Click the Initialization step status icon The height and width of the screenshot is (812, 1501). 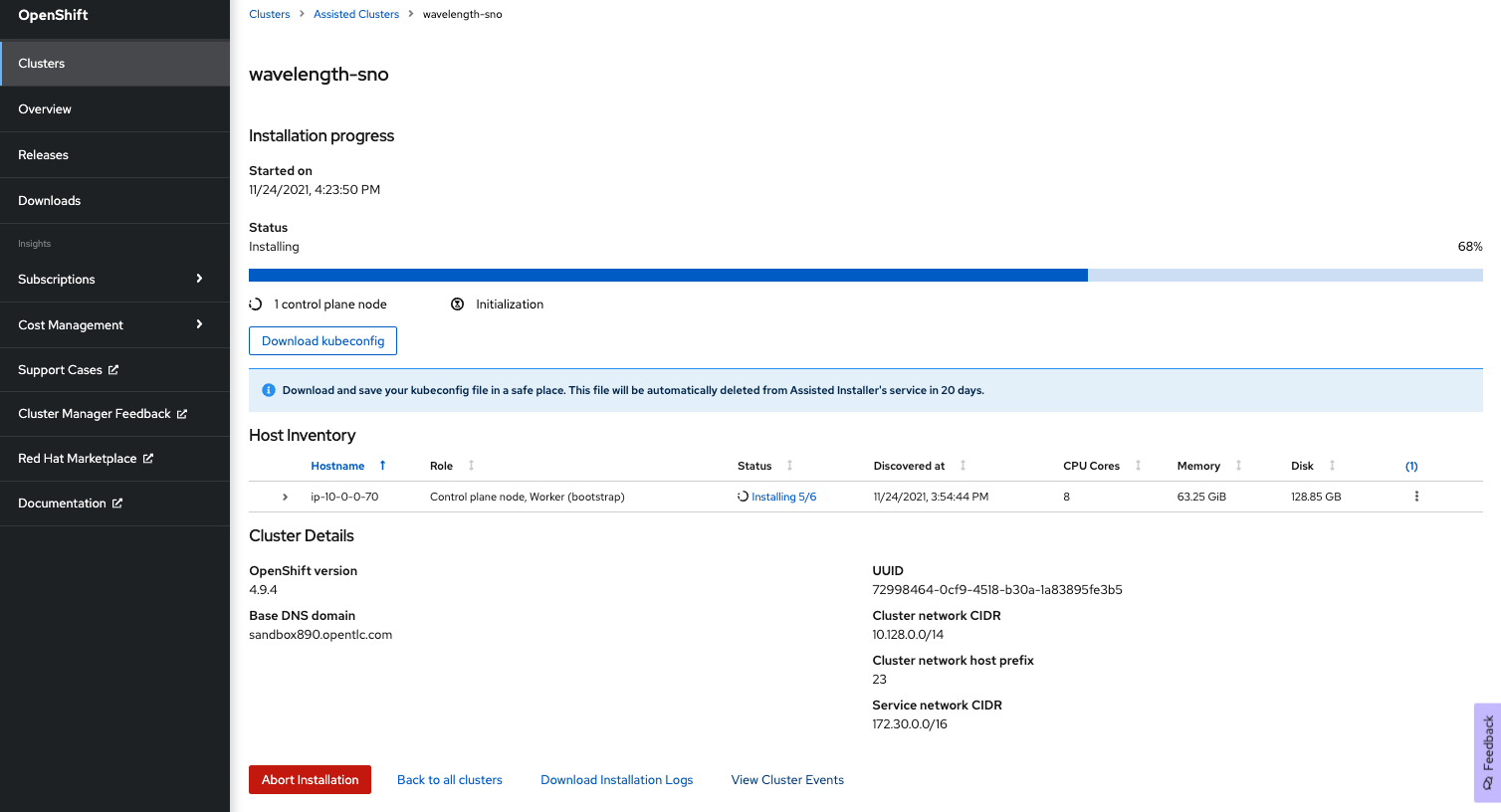click(458, 304)
